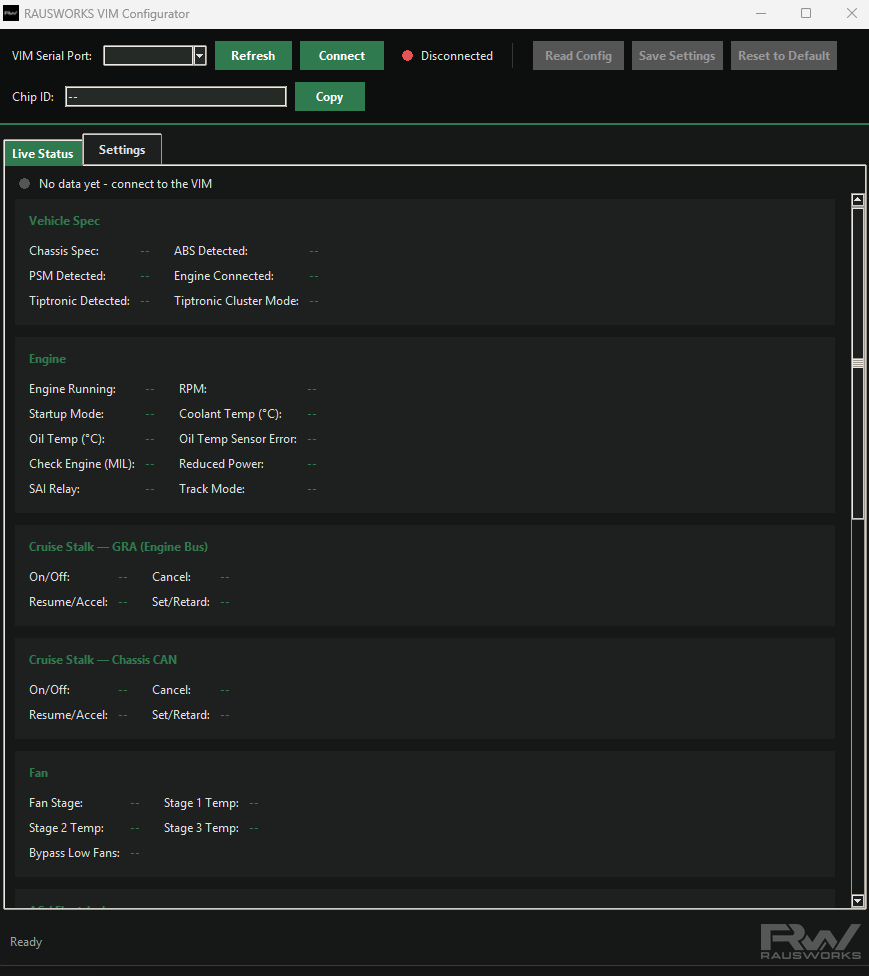This screenshot has width=869, height=976.
Task: Click the 'Fan Stage:' label
Action: pyautogui.click(x=56, y=803)
